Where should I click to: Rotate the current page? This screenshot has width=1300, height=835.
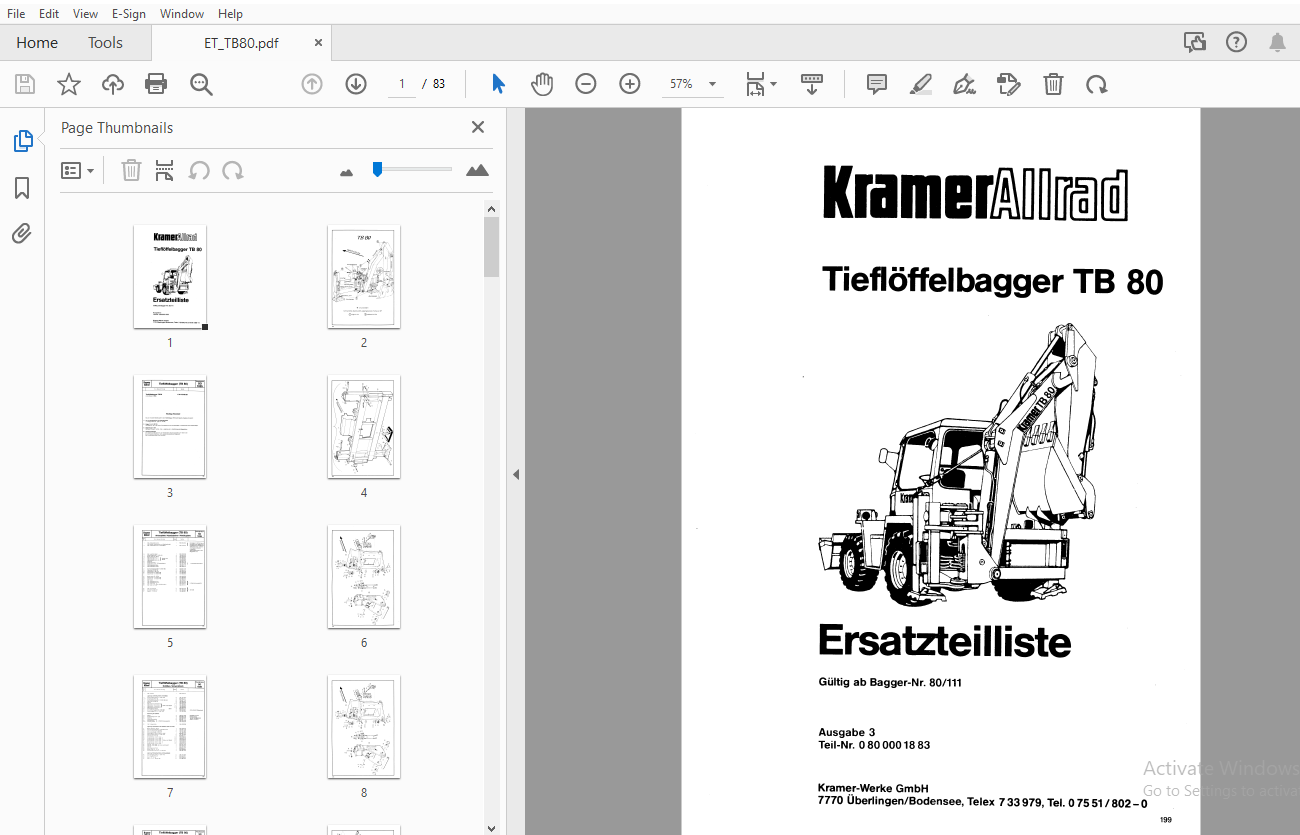tap(1097, 84)
